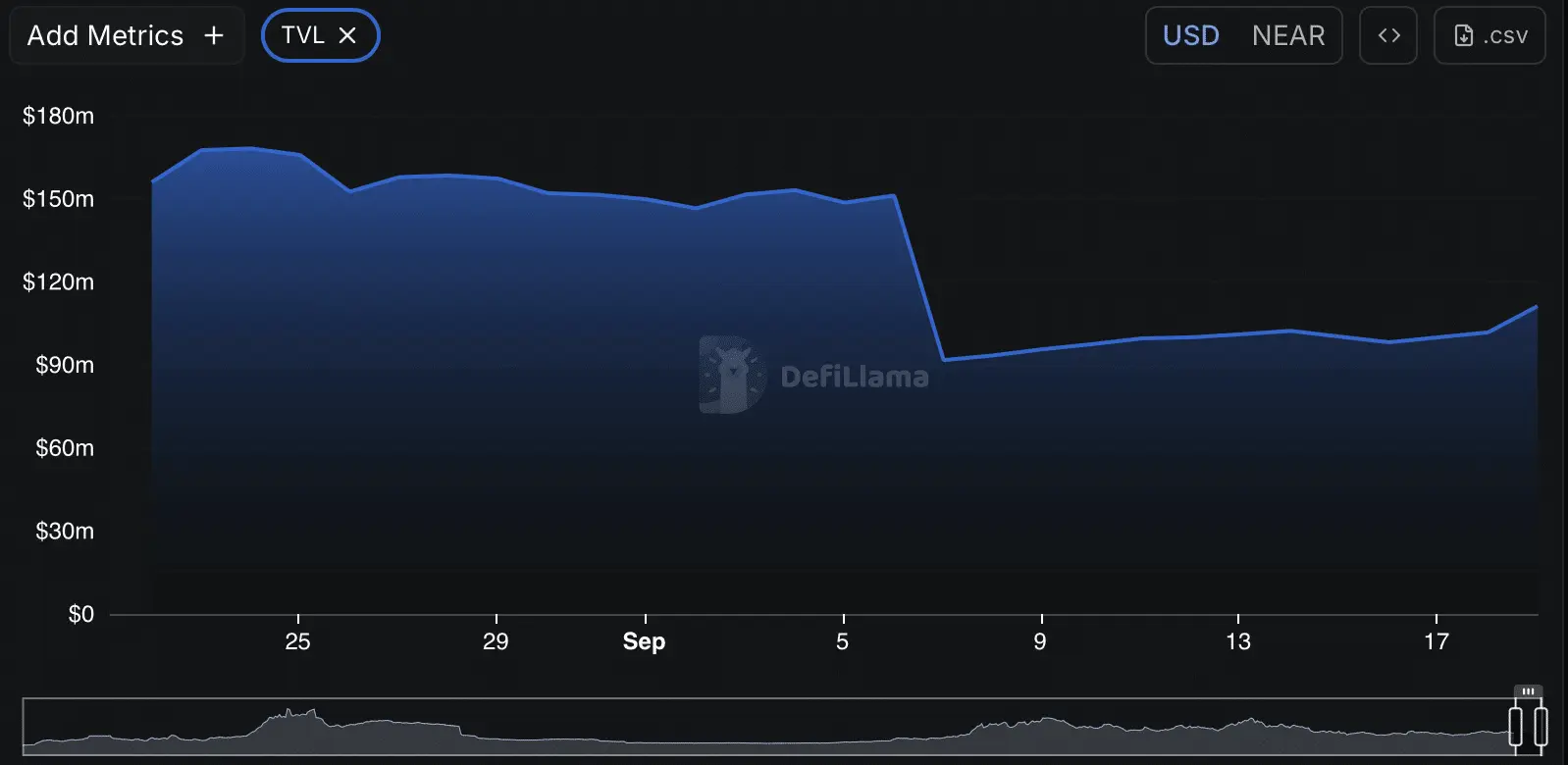Click the sharp TVL drop on the chart line
This screenshot has height=765, width=1568.
coord(919,278)
